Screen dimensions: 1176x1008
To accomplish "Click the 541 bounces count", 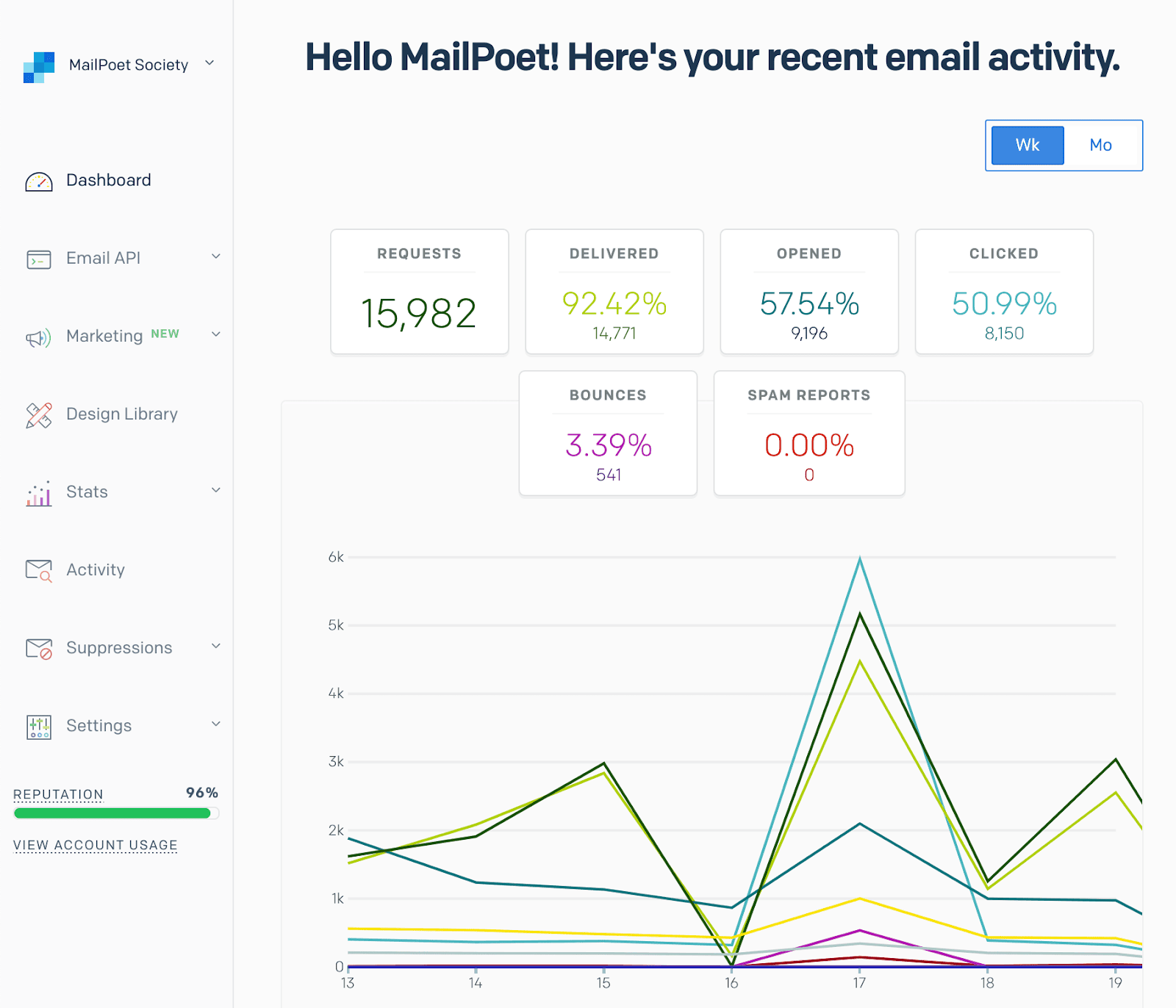I will click(609, 475).
